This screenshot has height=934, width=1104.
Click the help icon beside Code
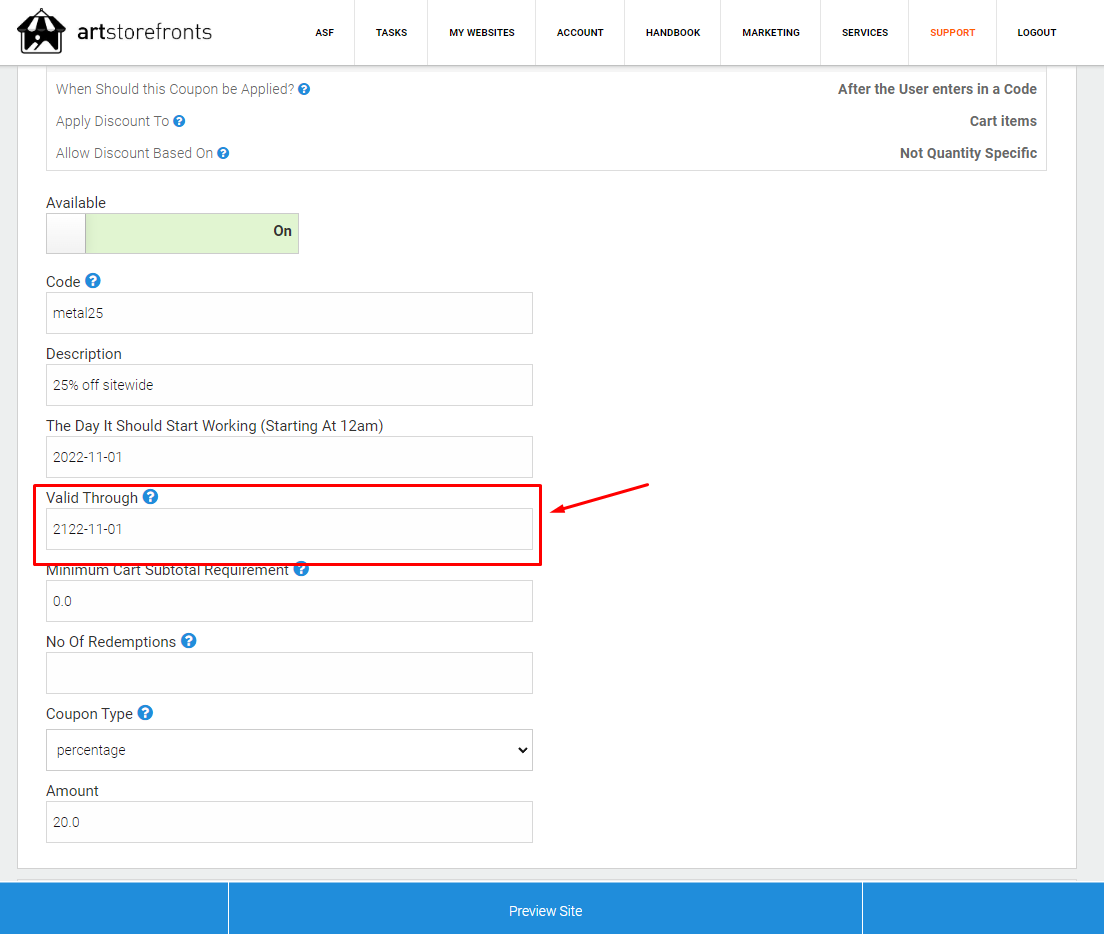pos(93,281)
